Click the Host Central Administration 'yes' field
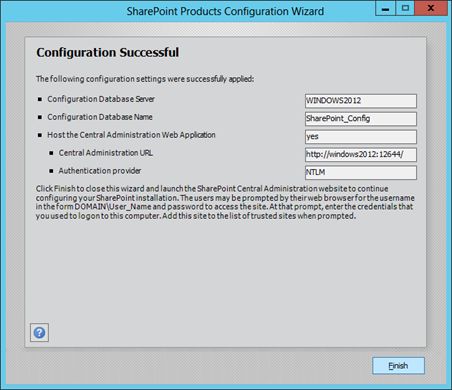This screenshot has width=452, height=390. pyautogui.click(x=361, y=137)
